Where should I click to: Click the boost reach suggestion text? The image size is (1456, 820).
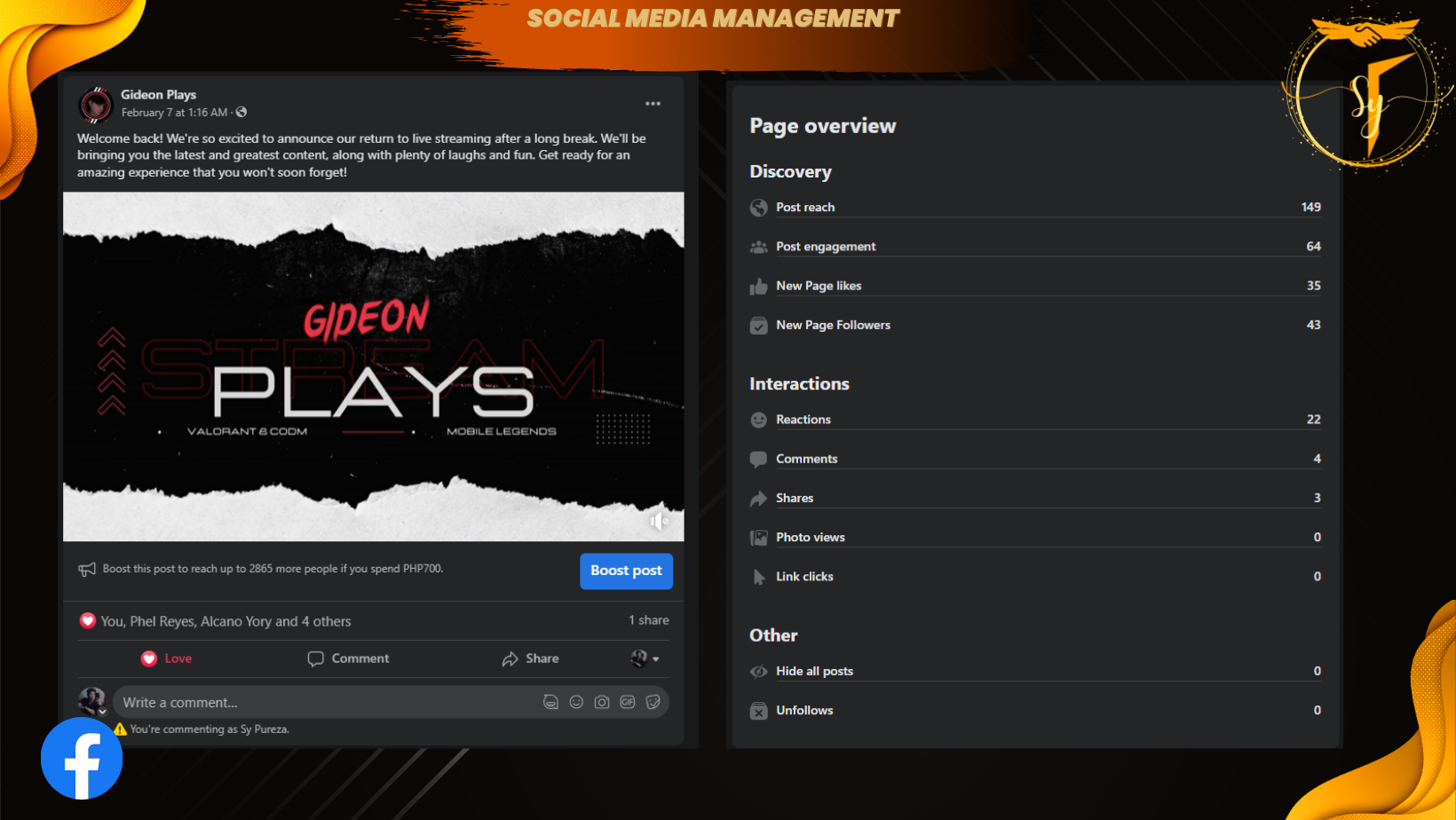(273, 569)
